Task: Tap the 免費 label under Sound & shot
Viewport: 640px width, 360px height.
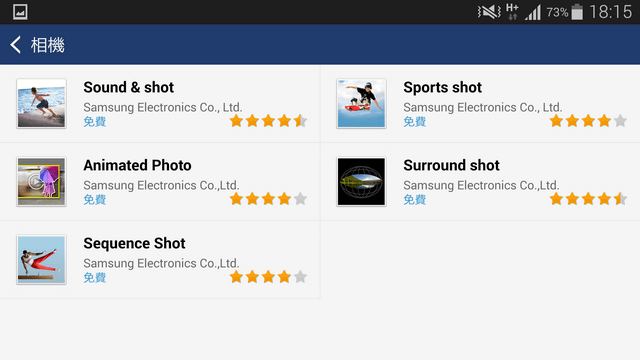Action: tap(95, 122)
